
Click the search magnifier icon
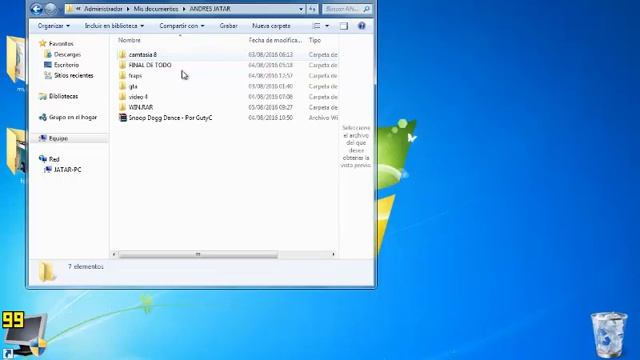point(367,9)
